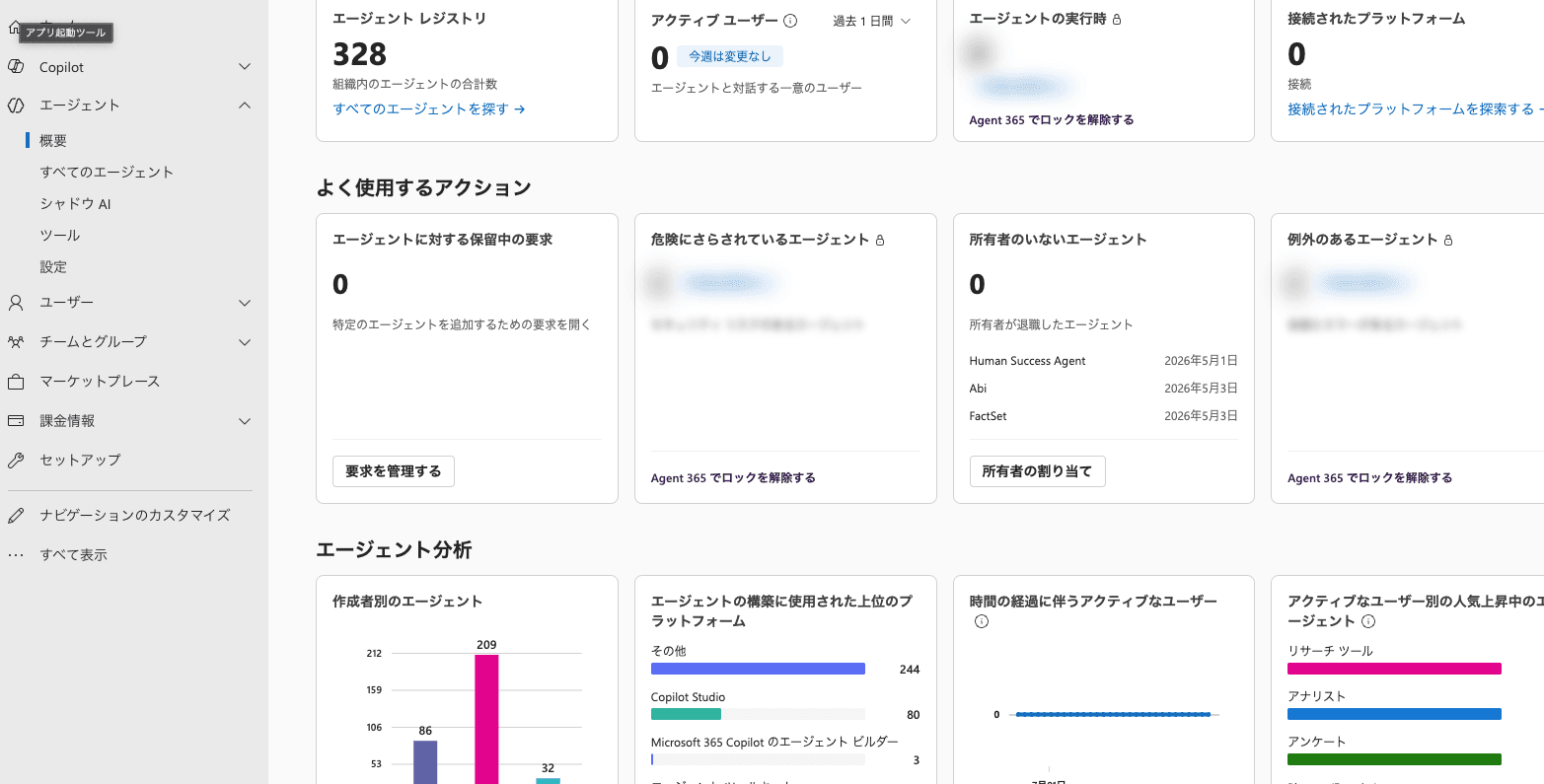Unlock with Agent 365 in 例外のあるエージェント card

[x=1369, y=478]
